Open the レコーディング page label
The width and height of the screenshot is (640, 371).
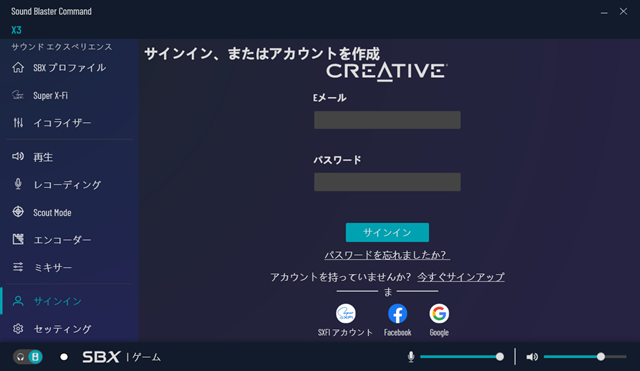67,184
